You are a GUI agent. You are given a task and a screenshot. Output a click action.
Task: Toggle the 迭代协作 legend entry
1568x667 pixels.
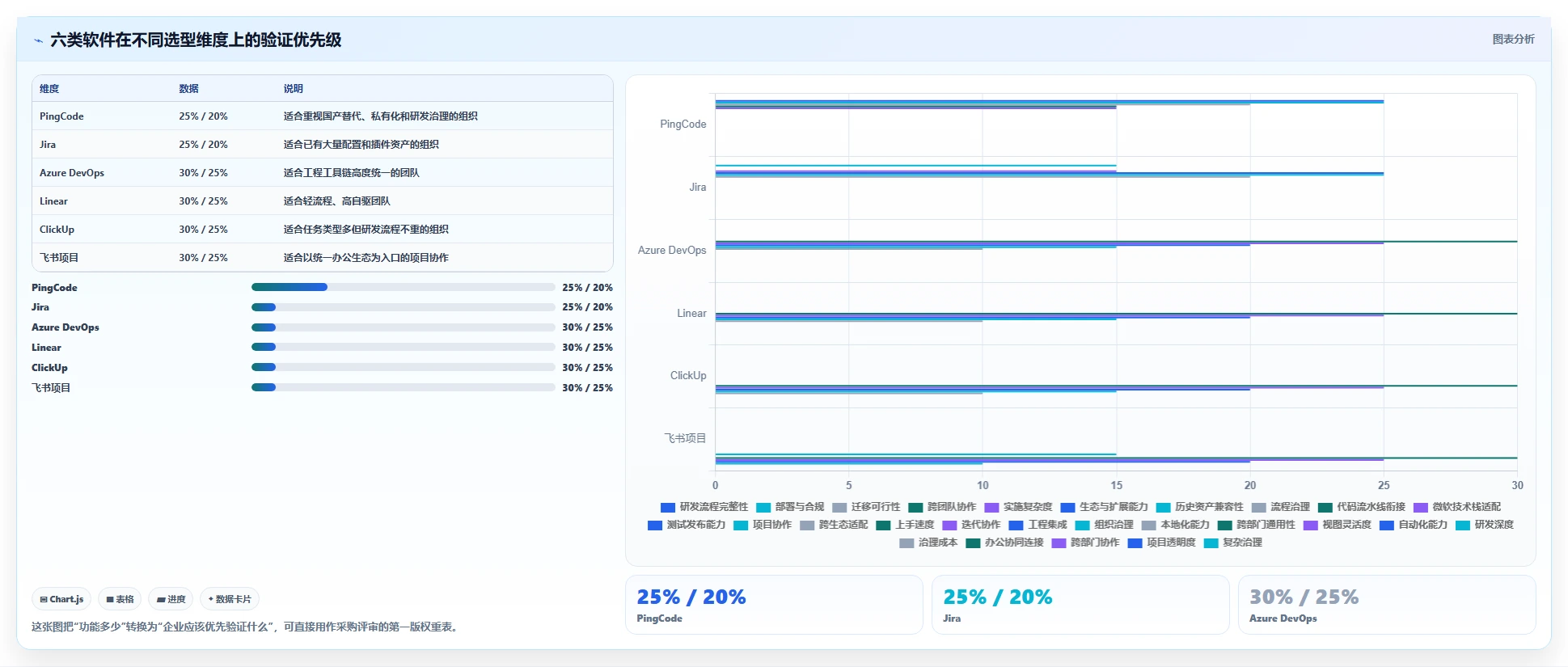click(x=971, y=525)
